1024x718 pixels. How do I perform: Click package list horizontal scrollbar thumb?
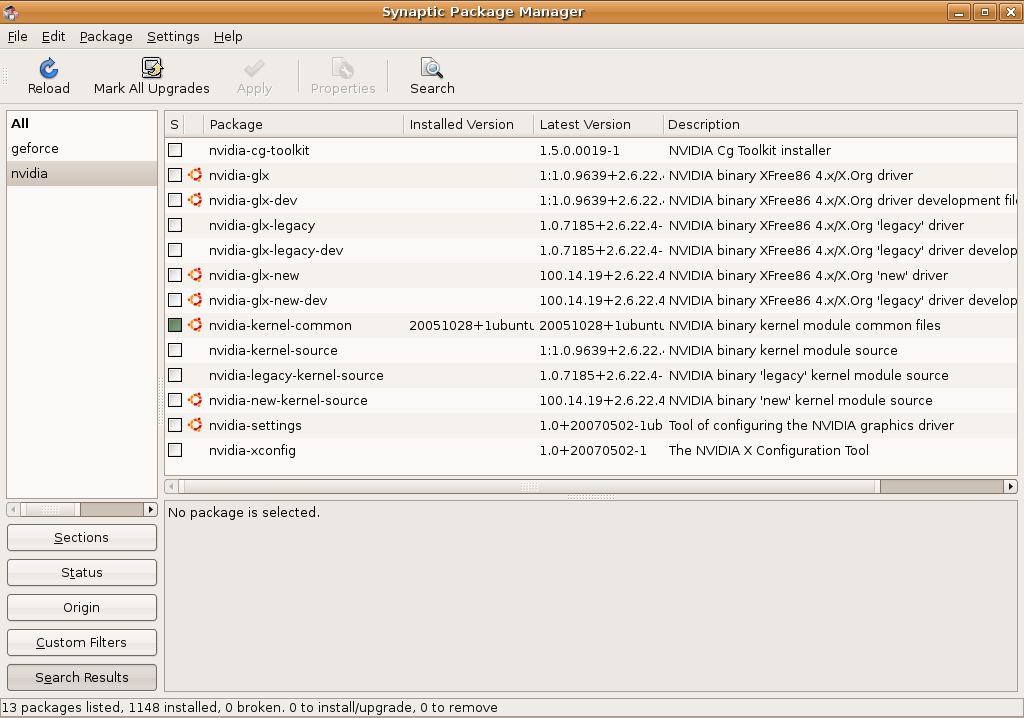(x=530, y=486)
